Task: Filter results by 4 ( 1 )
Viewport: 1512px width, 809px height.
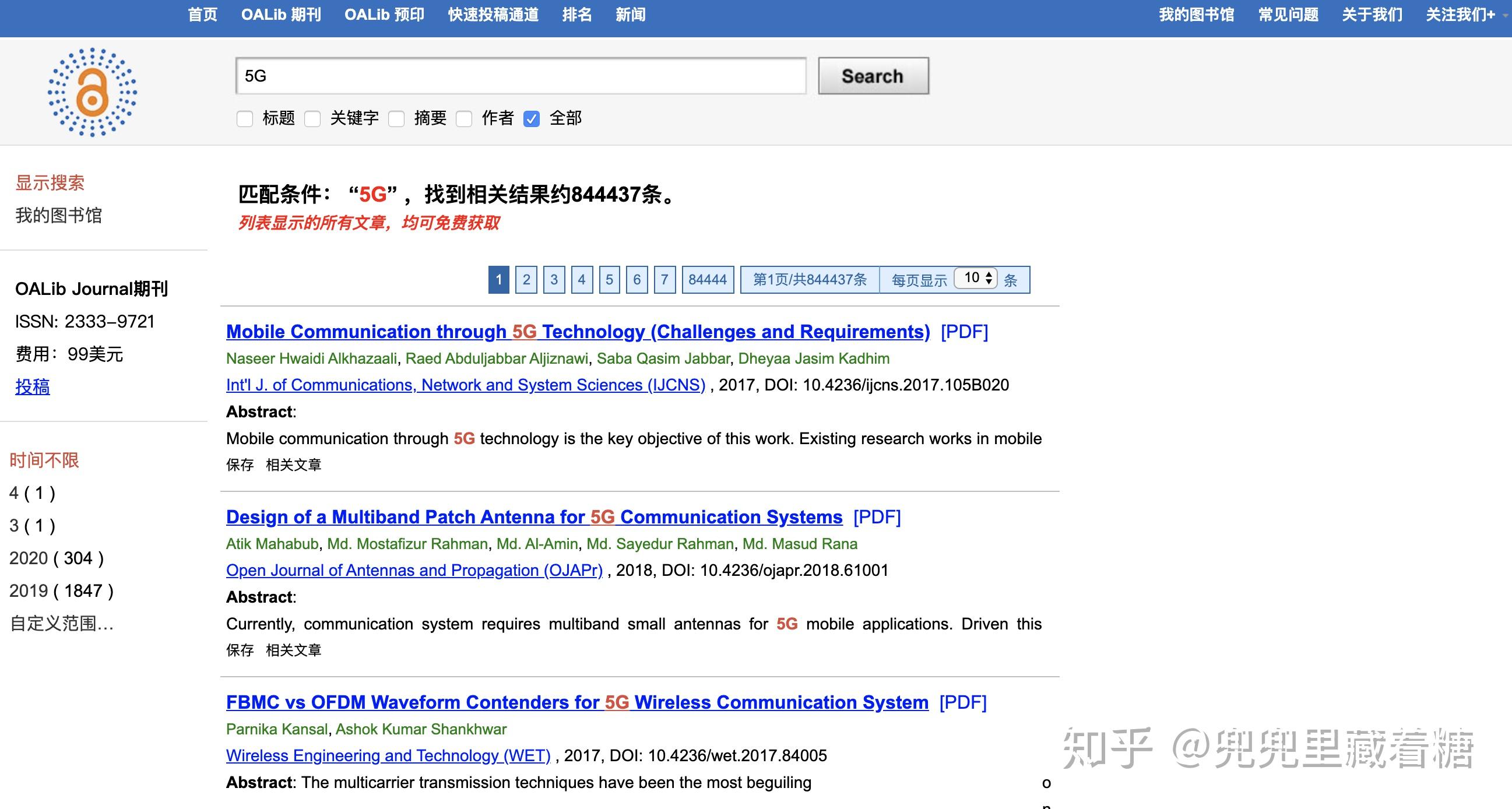Action: 32,493
